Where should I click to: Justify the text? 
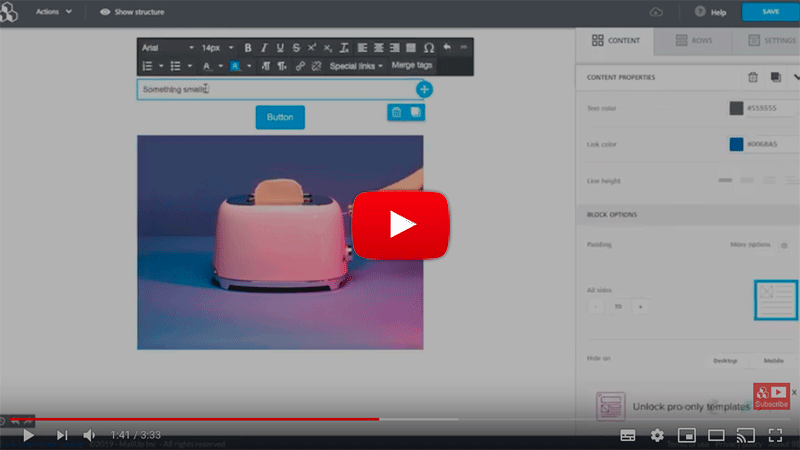(411, 47)
